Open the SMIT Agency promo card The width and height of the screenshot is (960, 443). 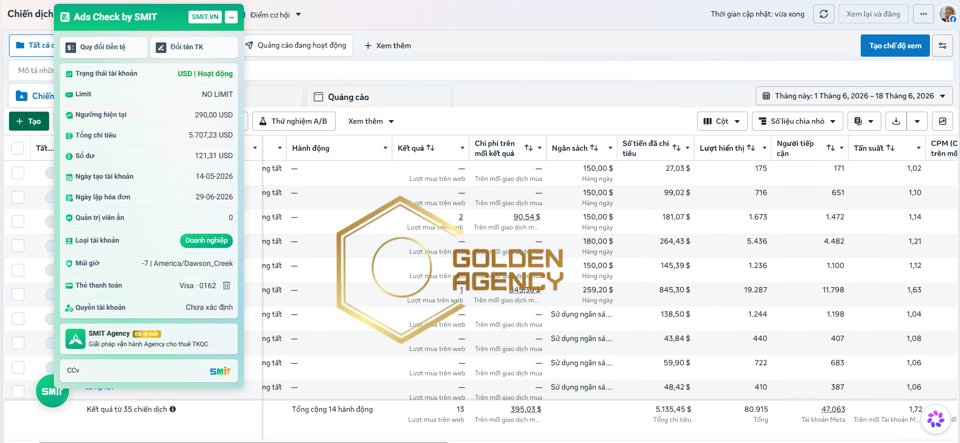(x=149, y=338)
